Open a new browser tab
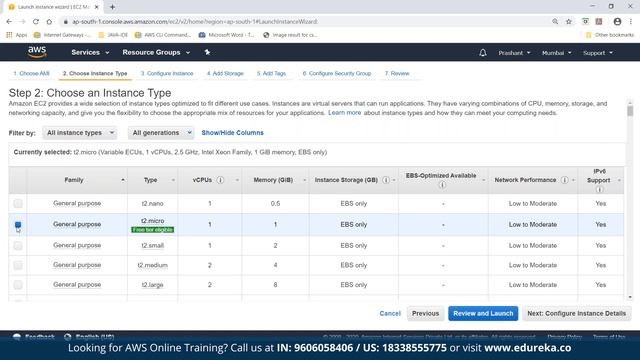Screen dimensions: 640x360 click(112, 7)
